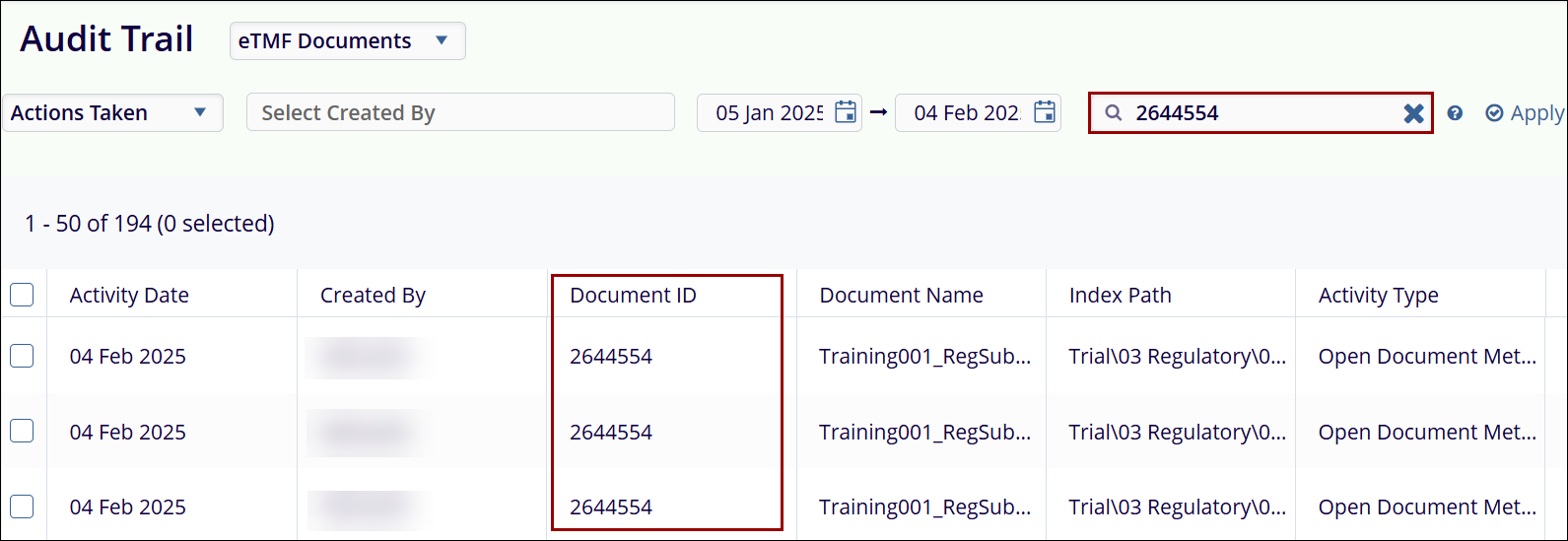Tick the third audit row checkbox
Image resolution: width=1568 pixels, height=541 pixels.
(x=22, y=507)
